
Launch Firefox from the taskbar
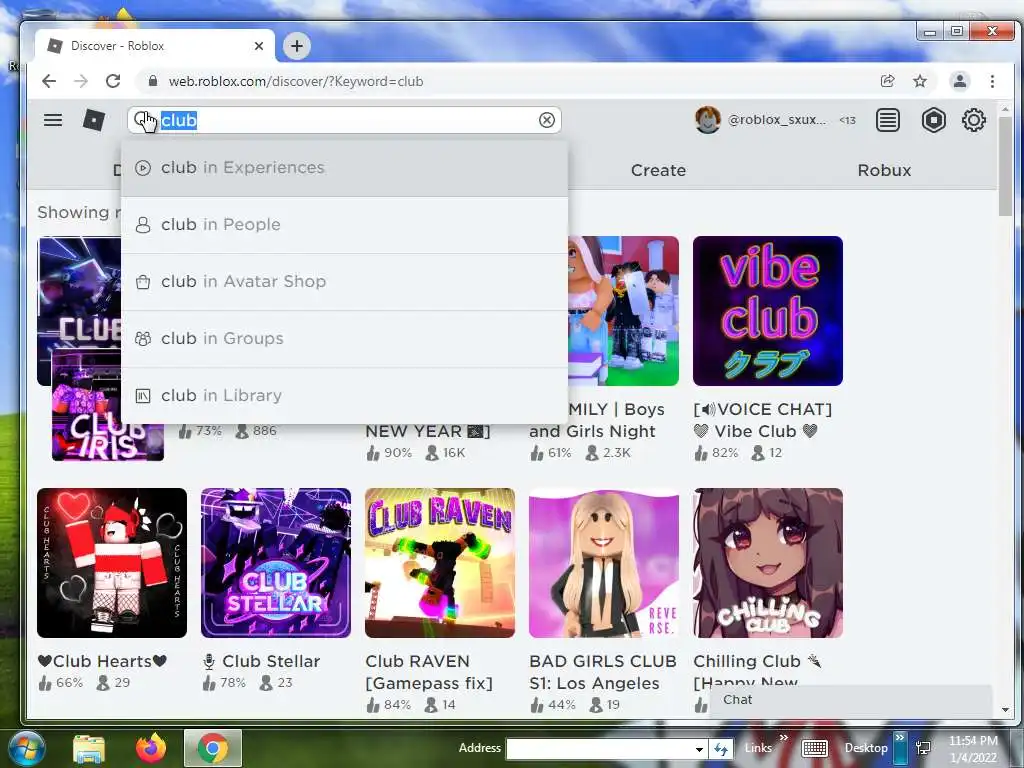click(x=151, y=749)
